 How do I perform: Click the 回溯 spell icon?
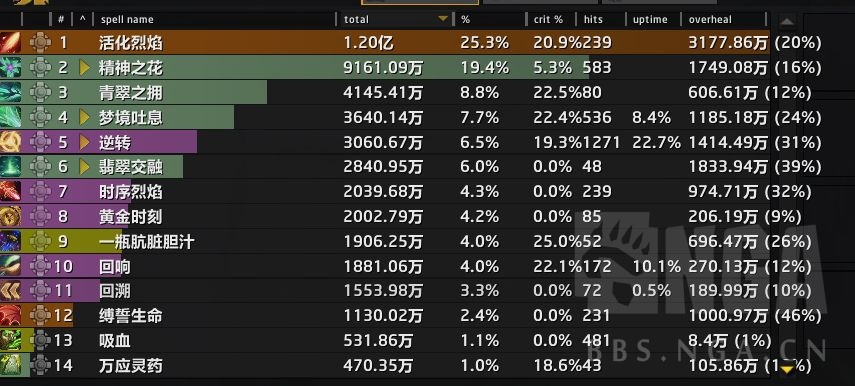[x=10, y=291]
